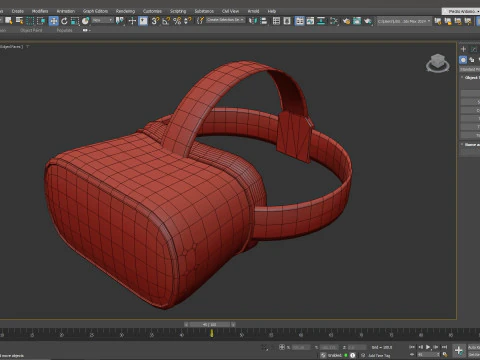Viewport: 480px width, 360px height.
Task: Open the Civil View menu
Action: click(x=230, y=11)
